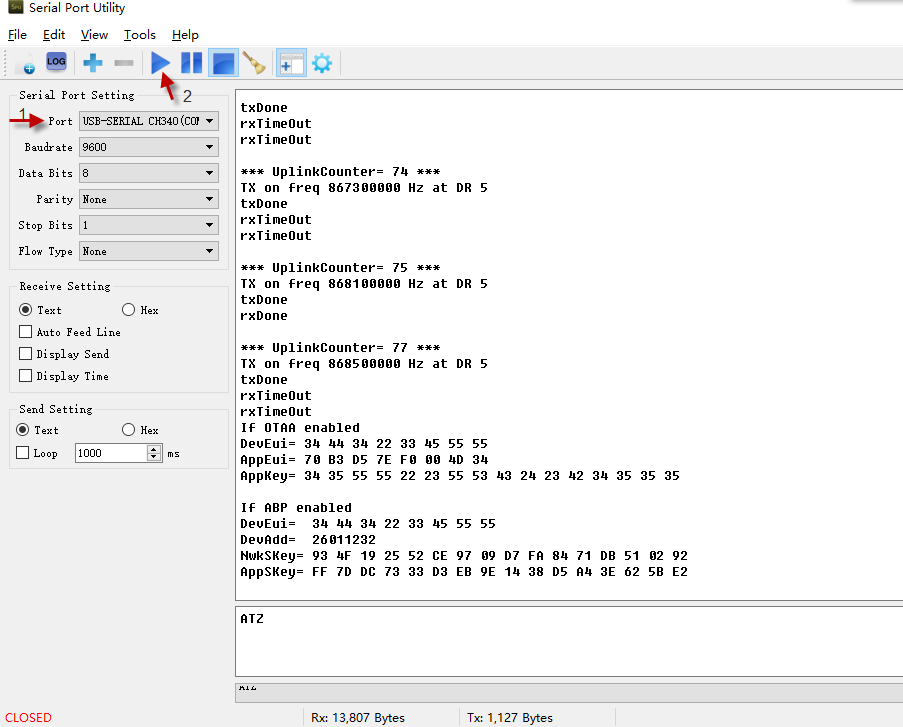Click the add window panel icon
The image size is (903, 727).
(291, 63)
